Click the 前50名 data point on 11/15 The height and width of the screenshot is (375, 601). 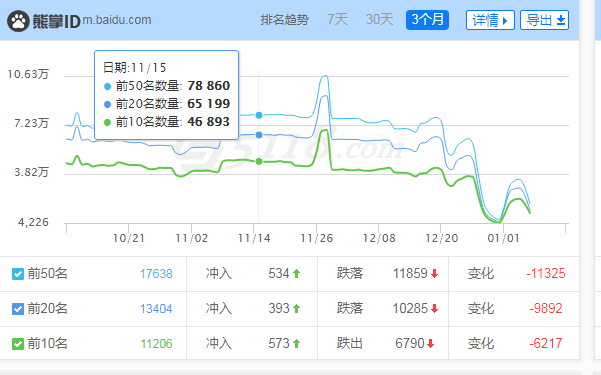pos(259,115)
